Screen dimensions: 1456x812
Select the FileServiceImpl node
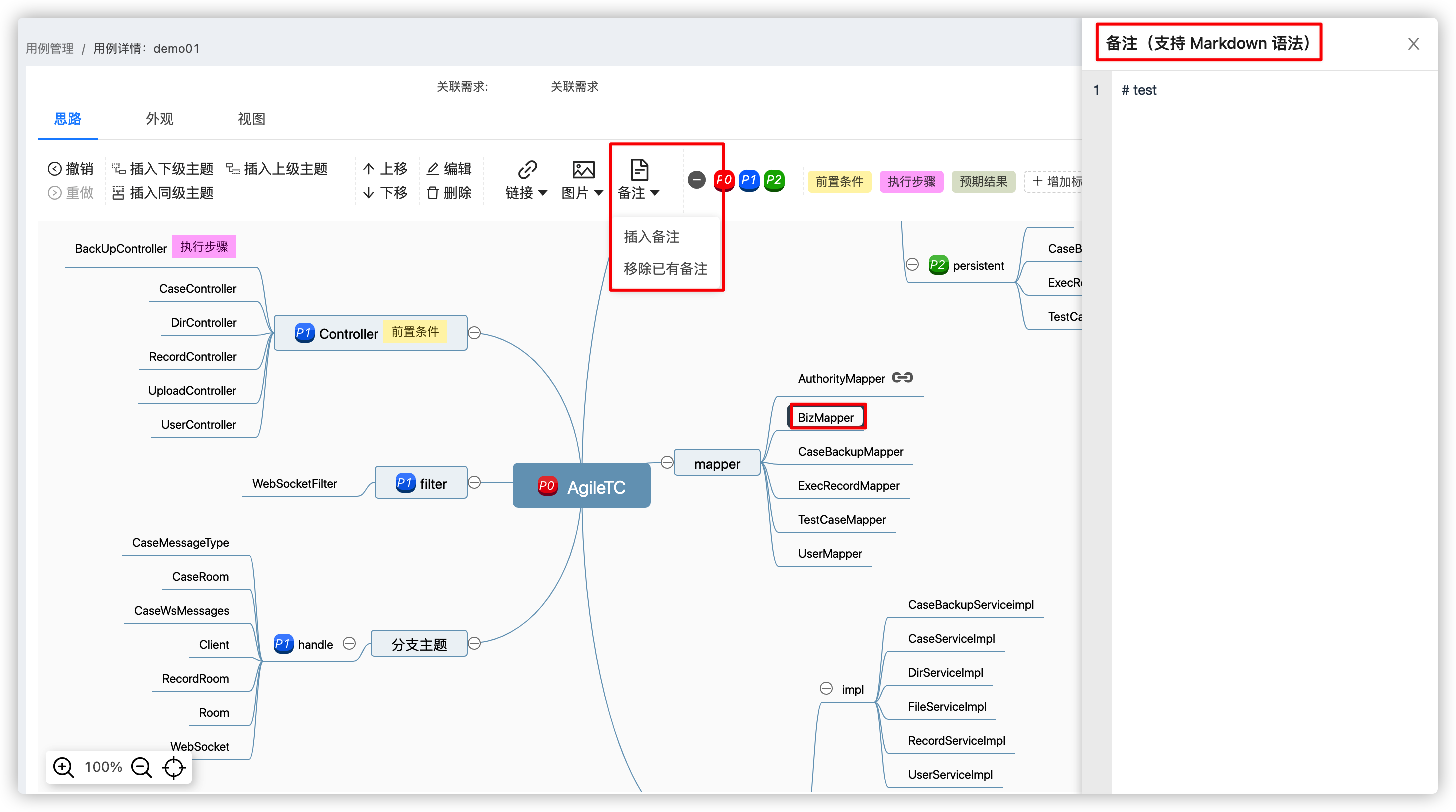pyautogui.click(x=947, y=706)
